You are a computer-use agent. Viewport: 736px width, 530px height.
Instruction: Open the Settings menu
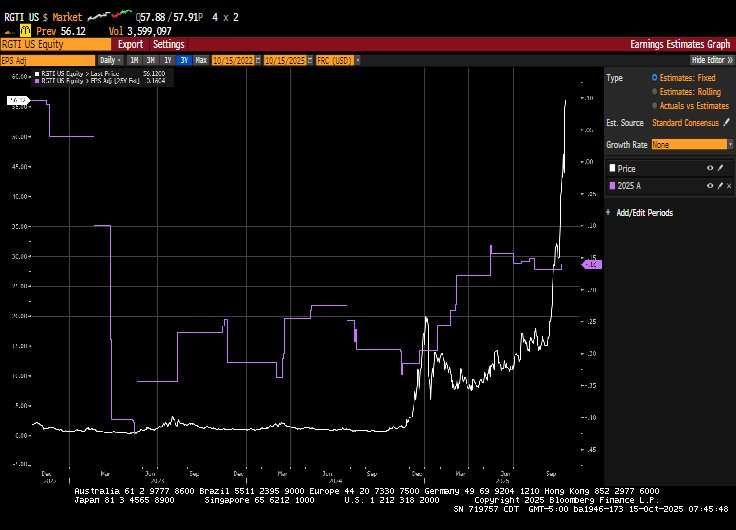pyautogui.click(x=169, y=44)
